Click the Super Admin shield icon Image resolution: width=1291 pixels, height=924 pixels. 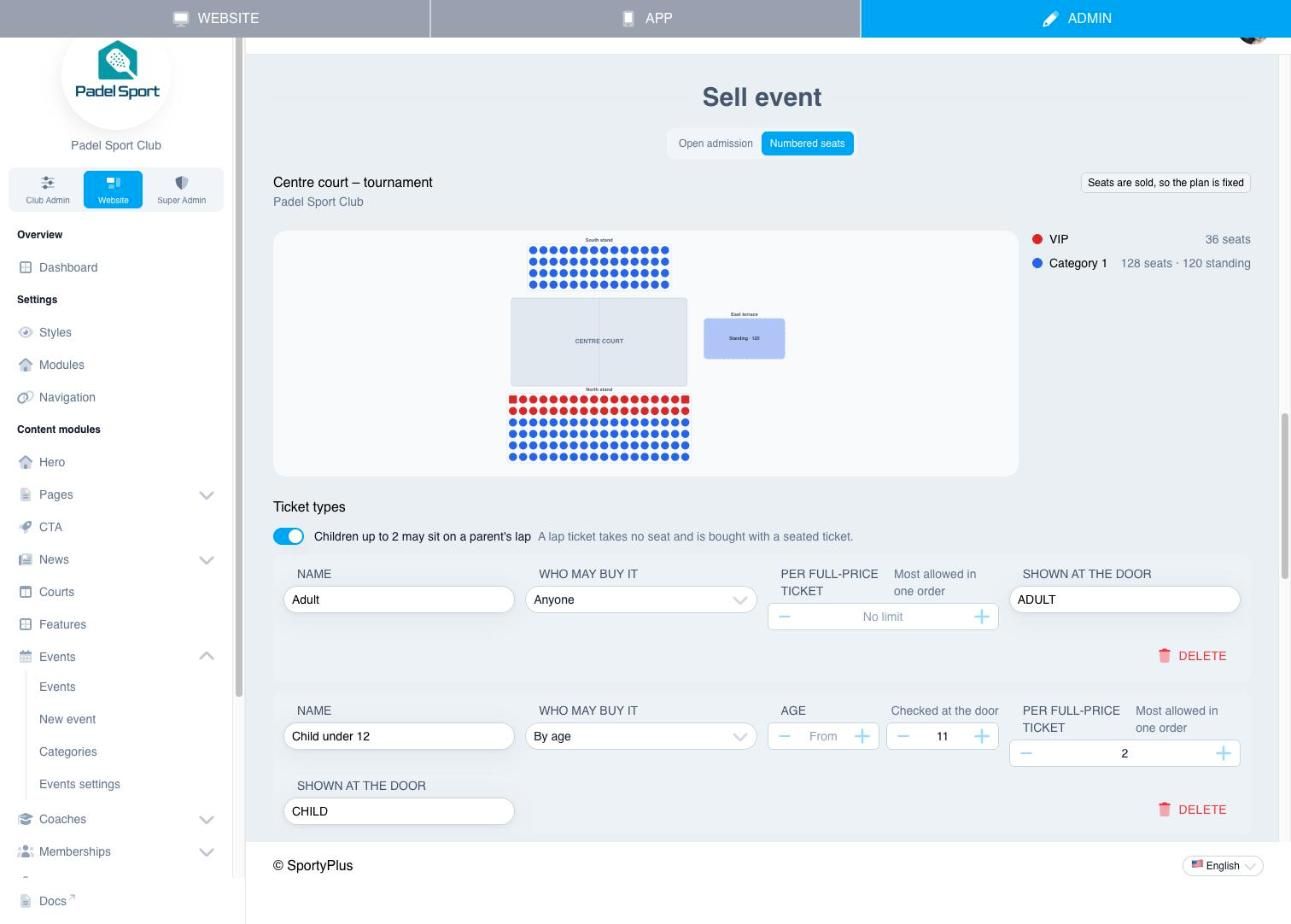pos(181,183)
